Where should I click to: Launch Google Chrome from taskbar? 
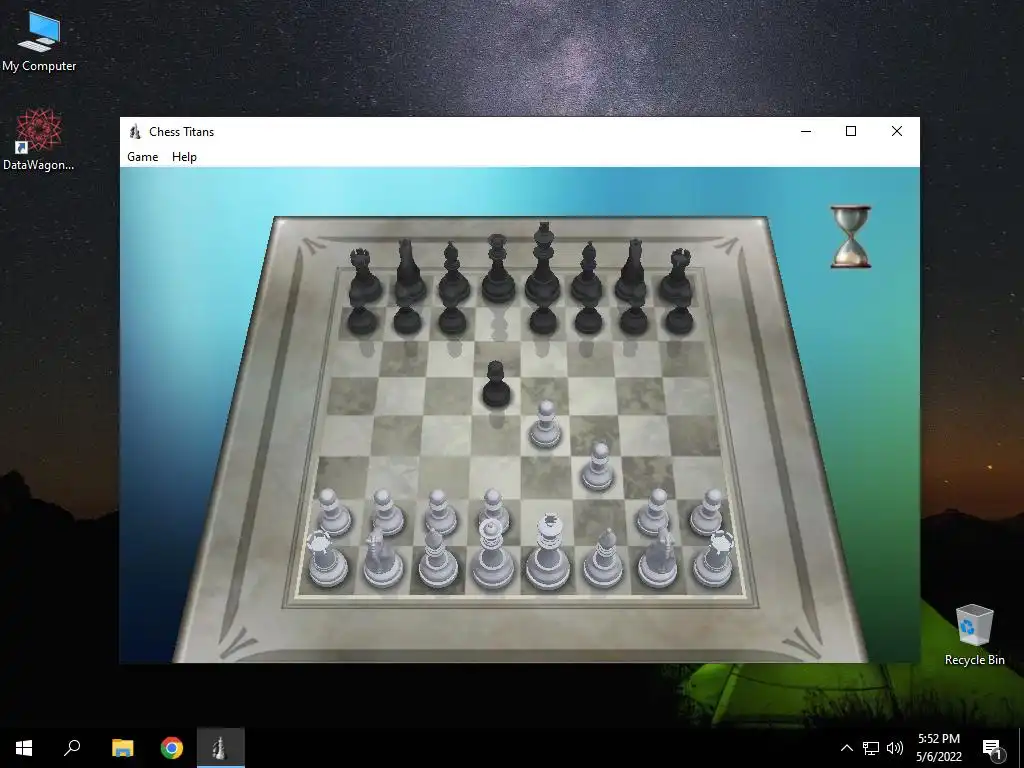(x=172, y=748)
